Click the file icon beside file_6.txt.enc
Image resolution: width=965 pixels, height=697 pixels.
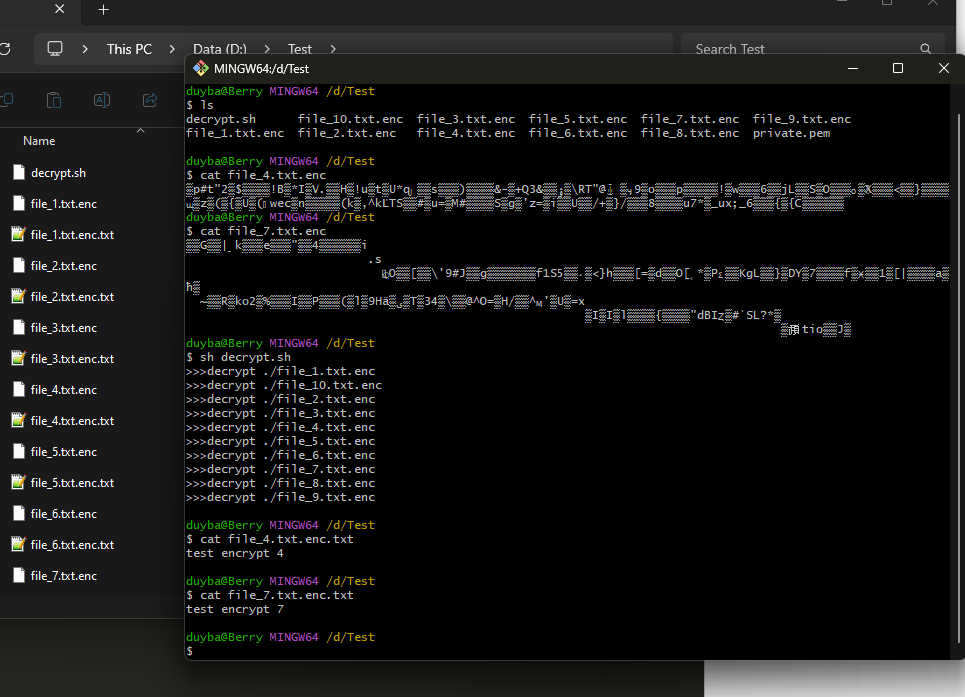(x=19, y=514)
